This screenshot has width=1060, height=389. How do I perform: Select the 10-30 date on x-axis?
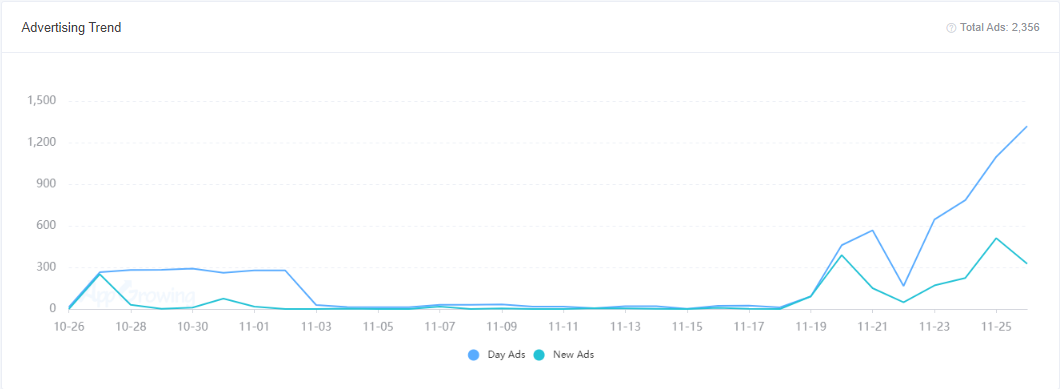(x=193, y=327)
